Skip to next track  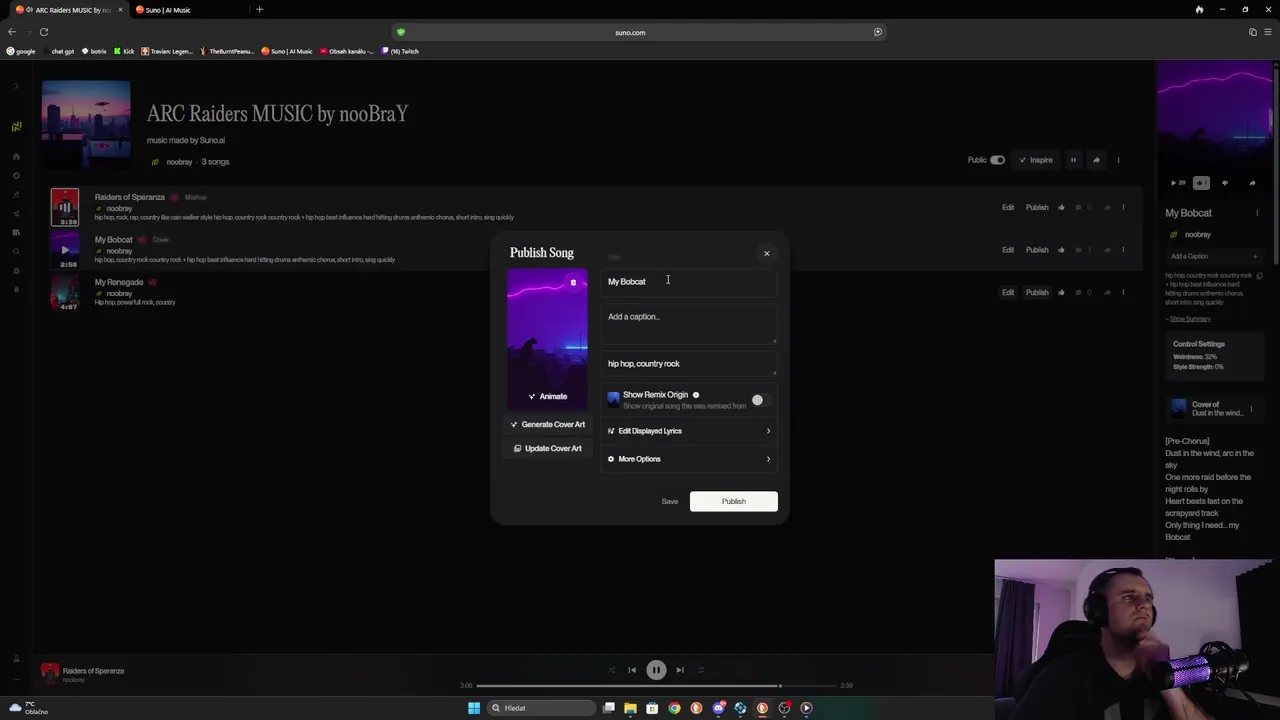680,670
